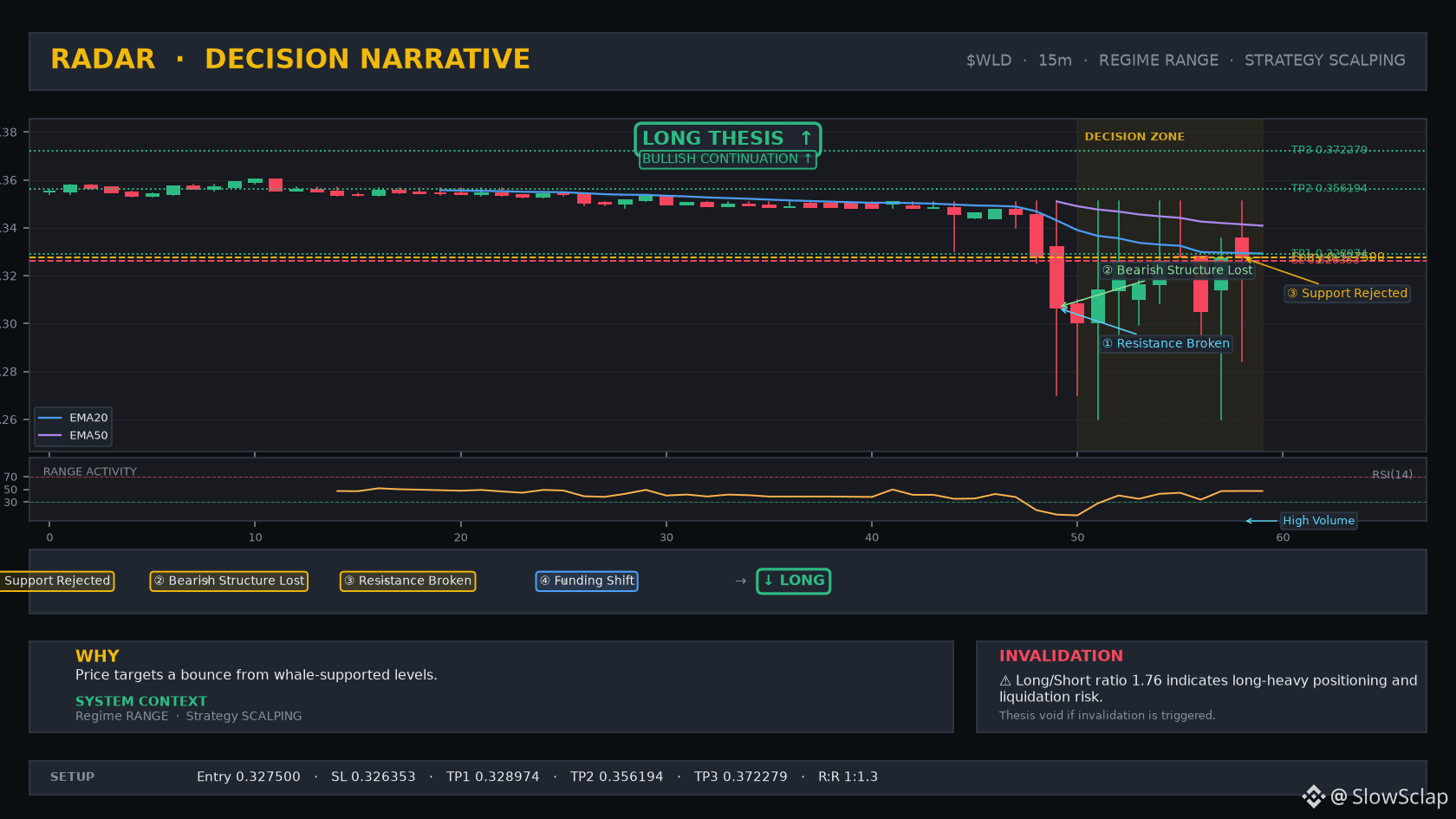Screen dimensions: 1456x819
Task: Select the Bearish Structure Lost chip in the step row
Action: point(229,581)
